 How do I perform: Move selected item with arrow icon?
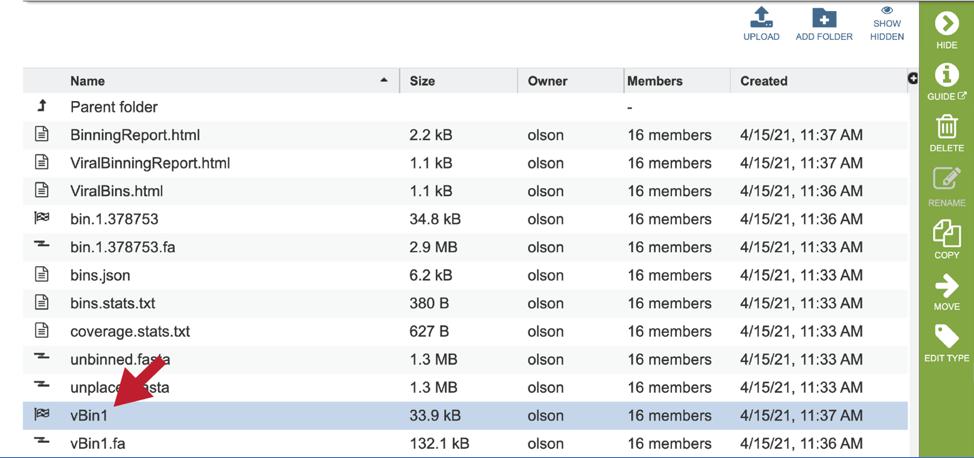946,285
